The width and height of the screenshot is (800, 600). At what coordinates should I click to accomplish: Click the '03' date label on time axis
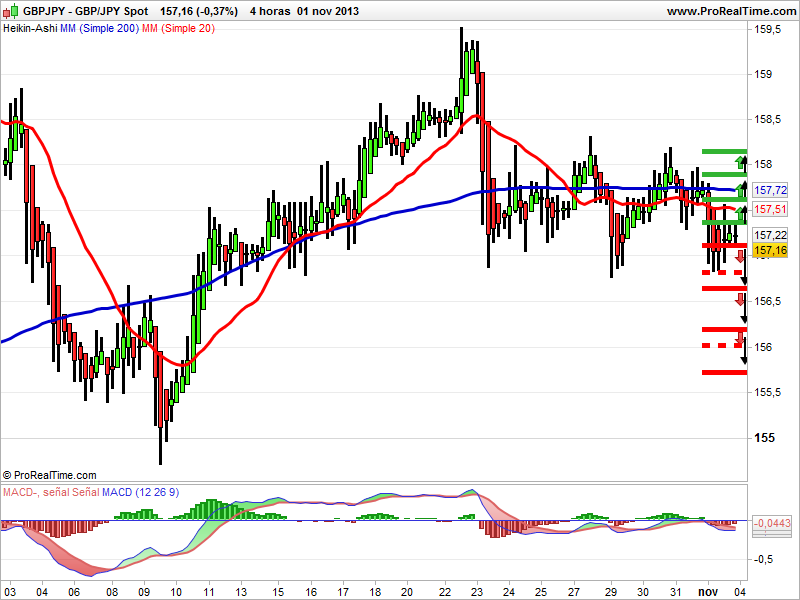(x=9, y=592)
